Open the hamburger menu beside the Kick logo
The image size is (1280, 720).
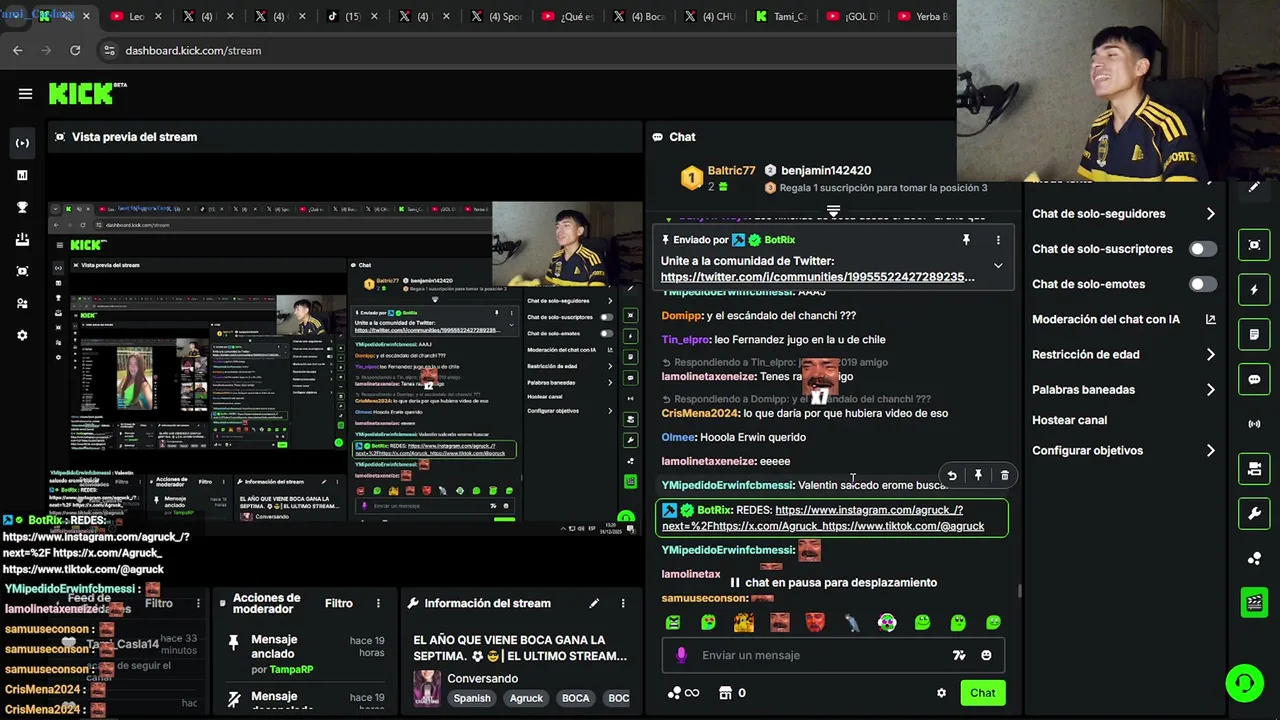[x=25, y=94]
